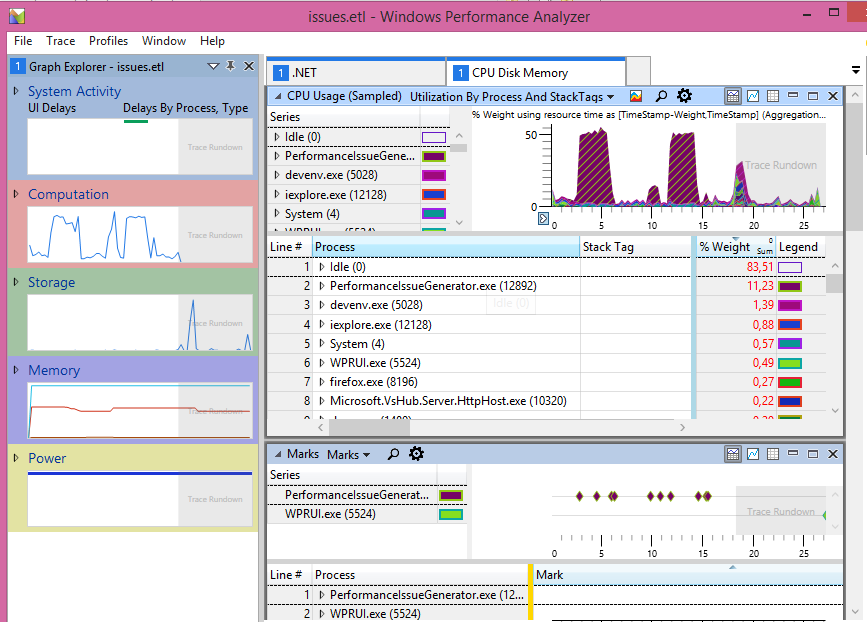
Task: Open the tab list dropdown arrow at far right
Action: pos(855,70)
